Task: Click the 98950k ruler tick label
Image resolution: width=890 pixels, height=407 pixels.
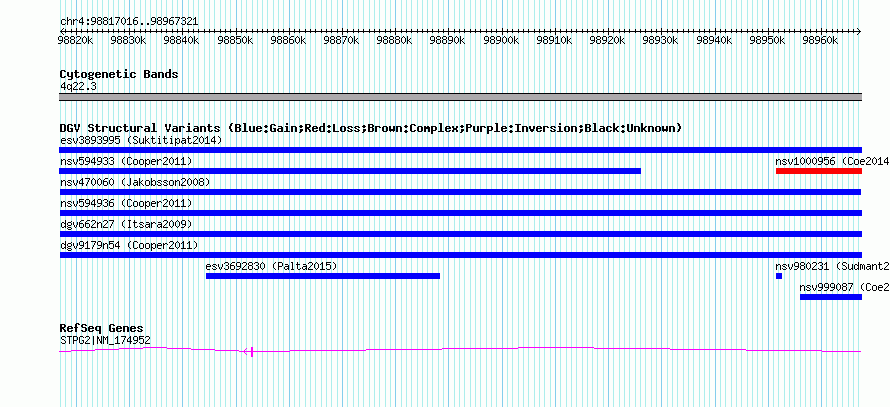Action: 767,40
